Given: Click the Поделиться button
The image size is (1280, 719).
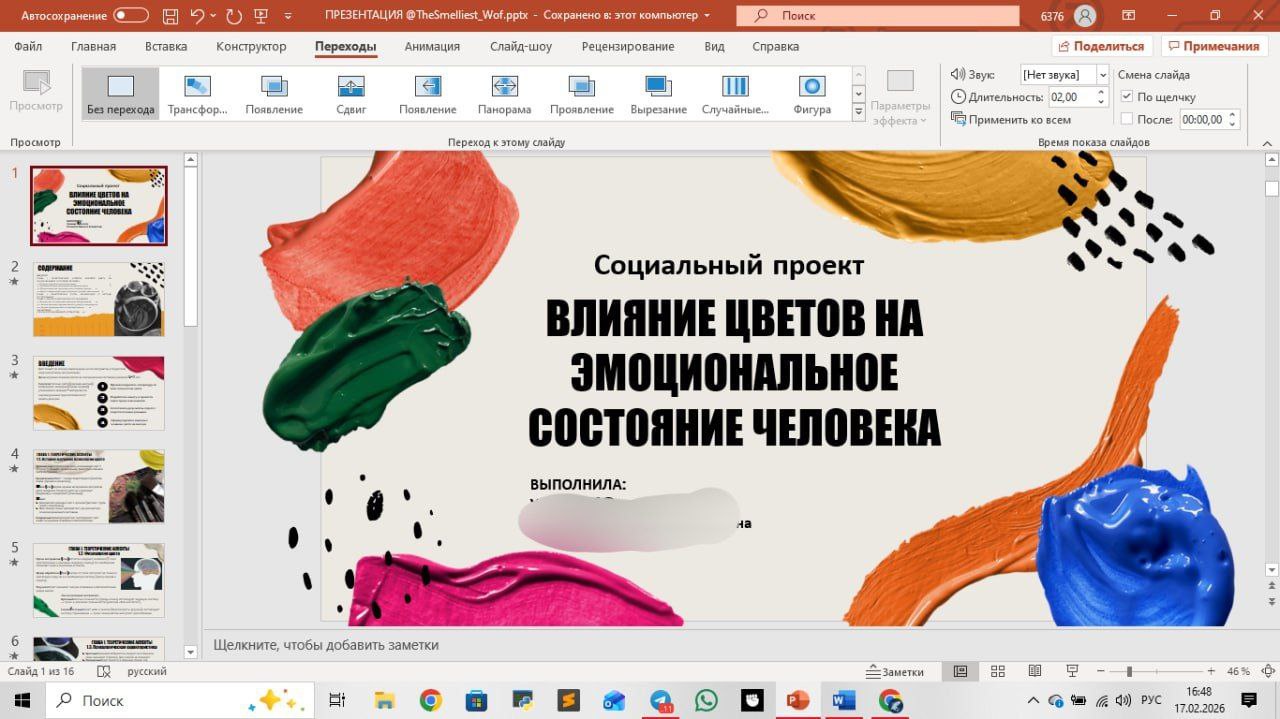Looking at the screenshot, I should pos(1102,46).
